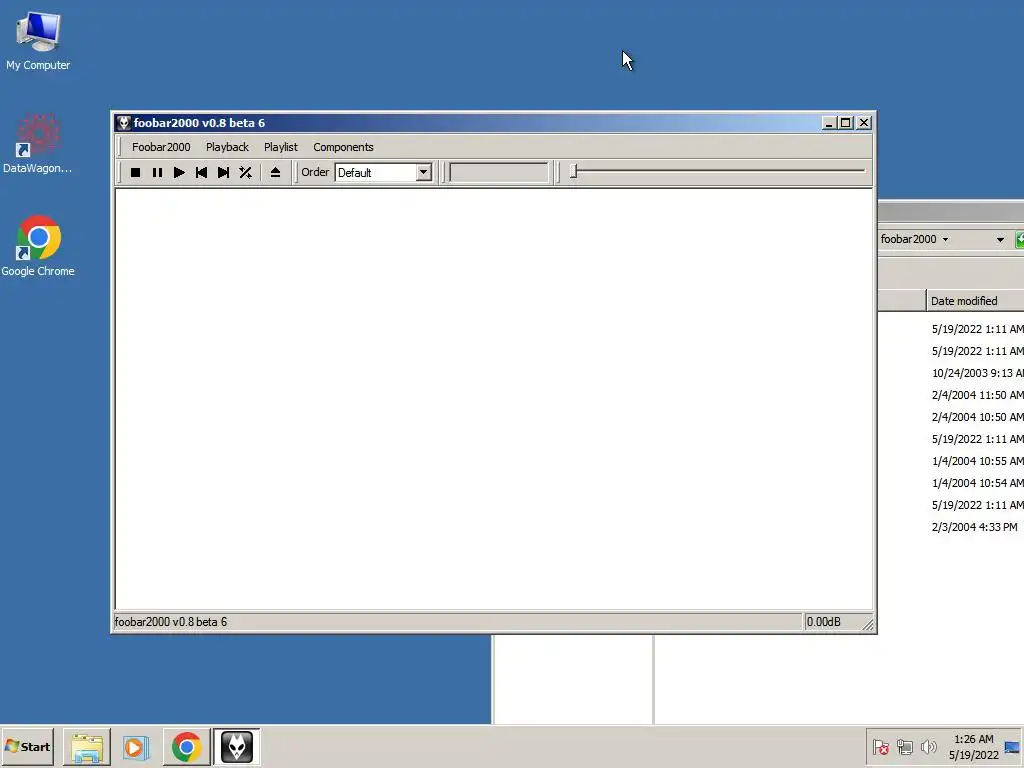Expand the foobar2000 breadcrumb arrow in Explorer

[945, 240]
